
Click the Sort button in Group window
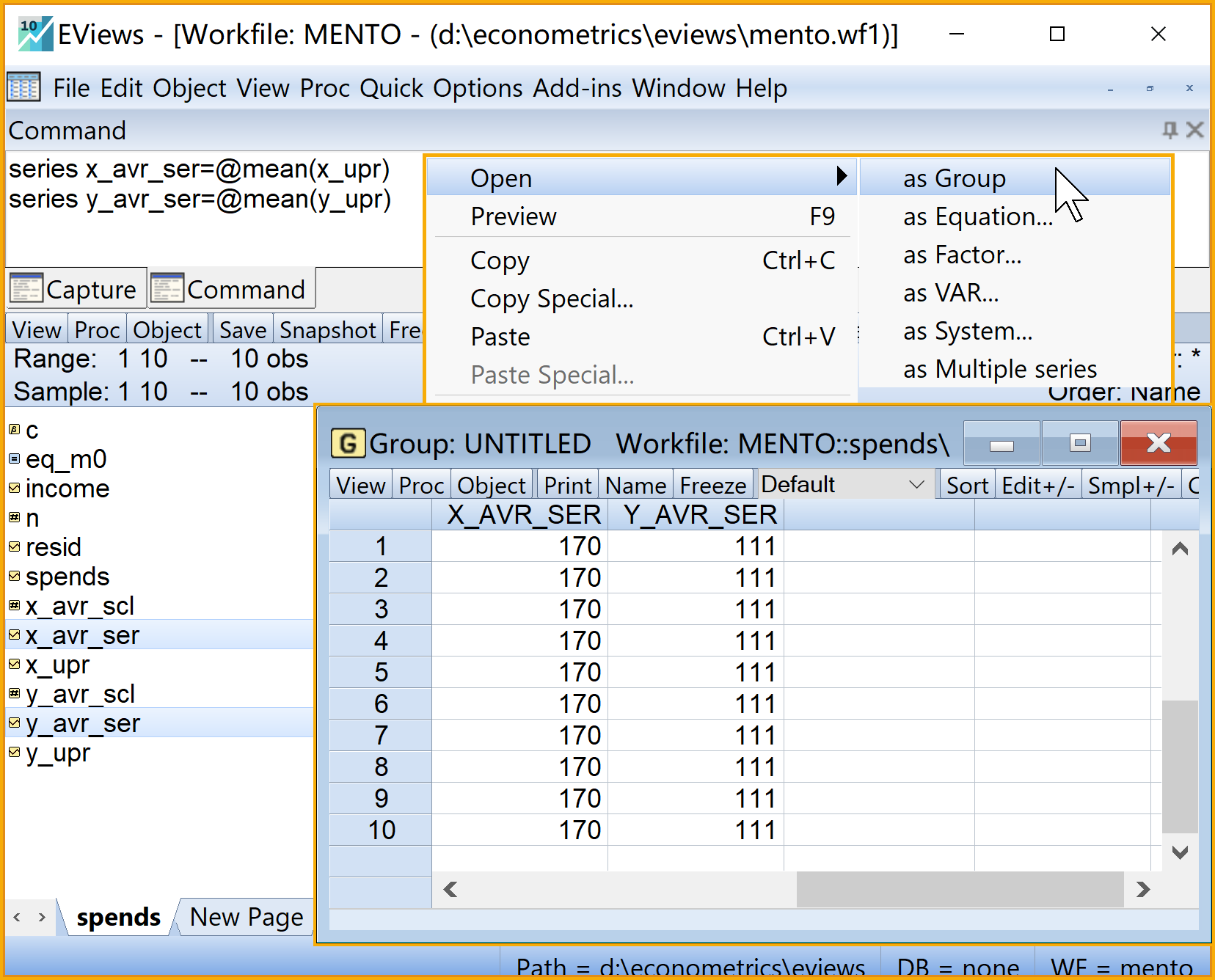(966, 486)
